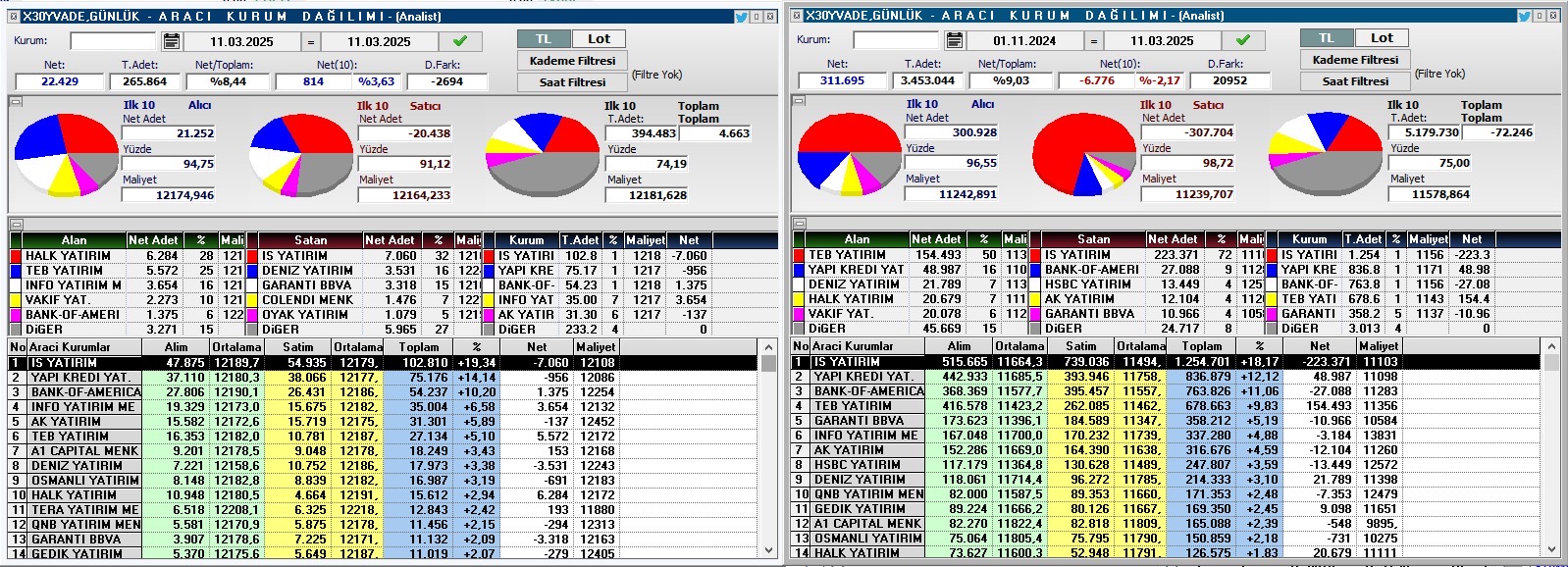1568x567 pixels.
Task: Collapse pie chart panel in left window
Action: point(16,102)
